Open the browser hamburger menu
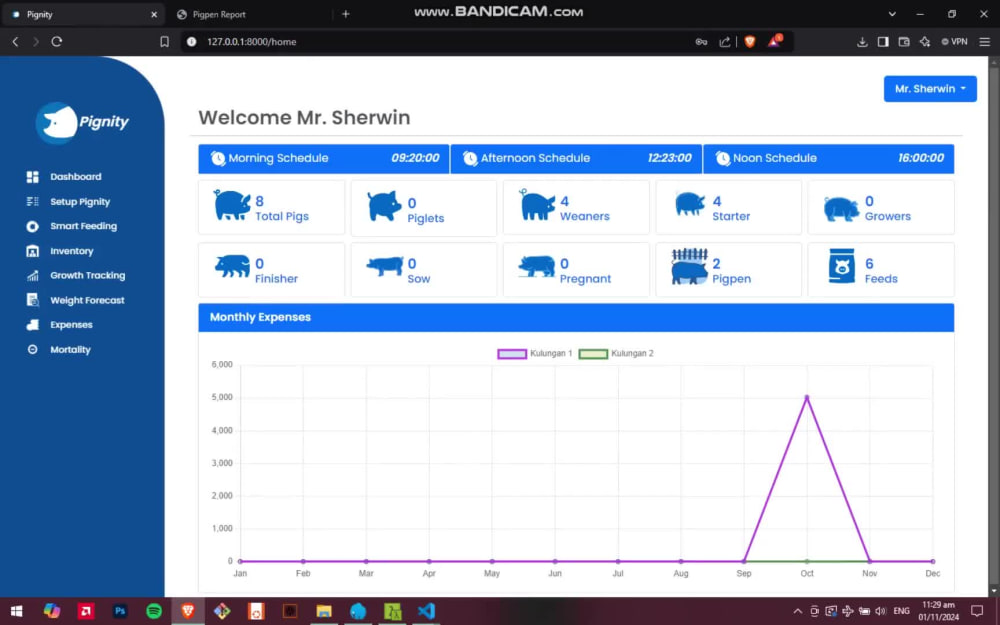 pyautogui.click(x=985, y=41)
